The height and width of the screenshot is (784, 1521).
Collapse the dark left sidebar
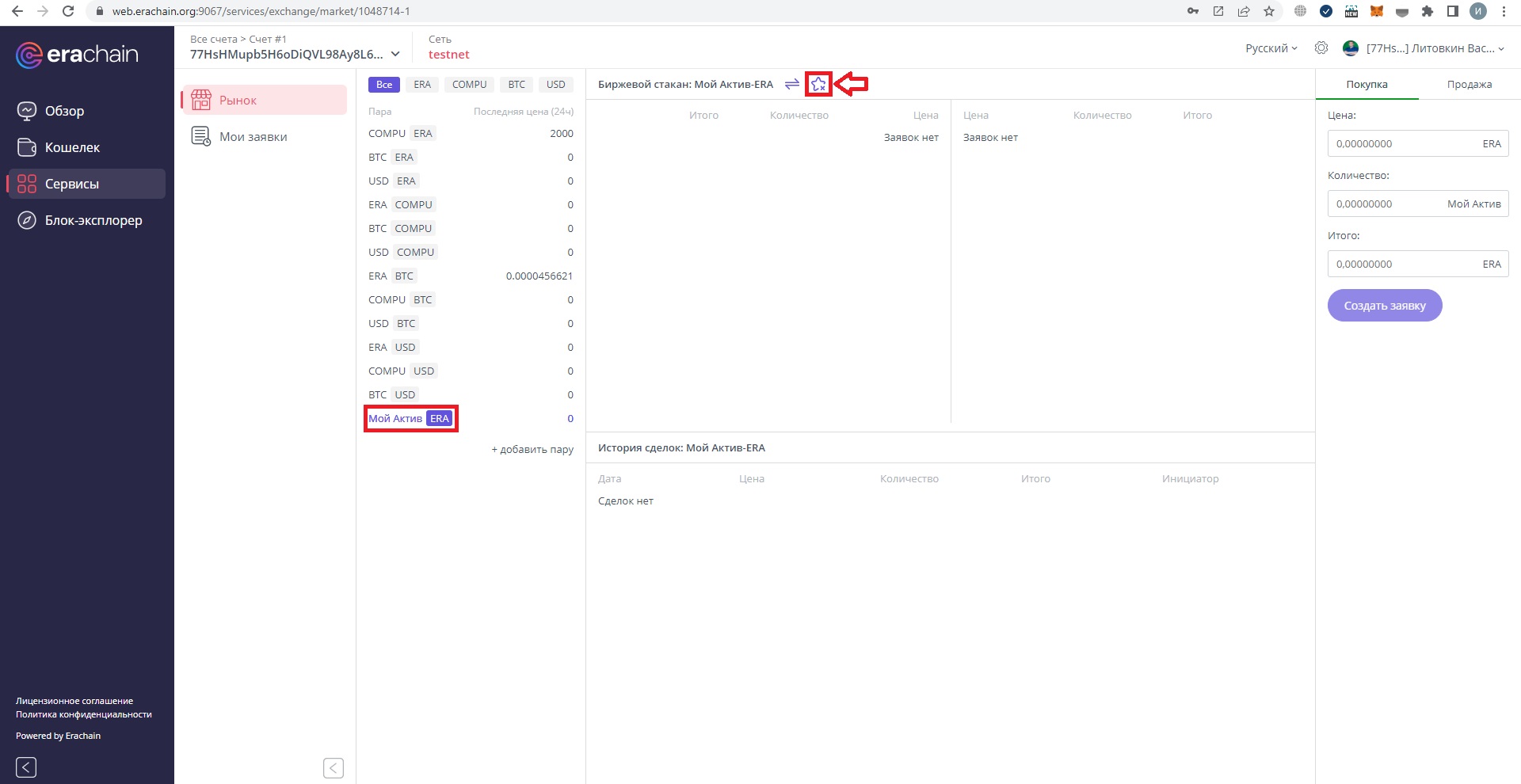26,767
